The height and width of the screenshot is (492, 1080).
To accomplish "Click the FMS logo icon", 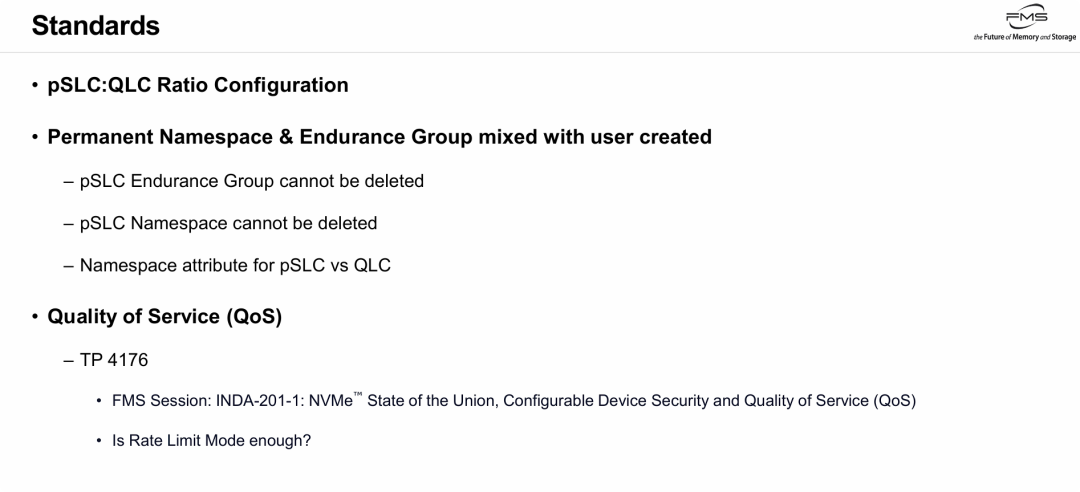I will pos(1026,19).
